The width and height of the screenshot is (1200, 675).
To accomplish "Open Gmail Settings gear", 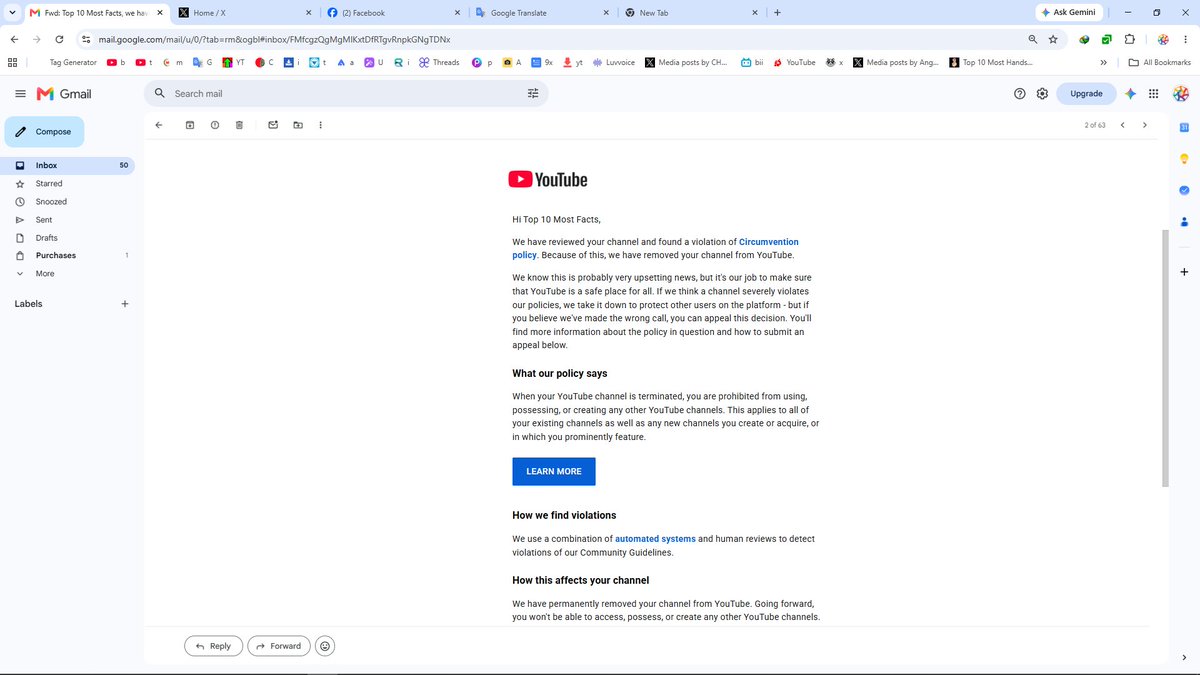I will pyautogui.click(x=1042, y=93).
